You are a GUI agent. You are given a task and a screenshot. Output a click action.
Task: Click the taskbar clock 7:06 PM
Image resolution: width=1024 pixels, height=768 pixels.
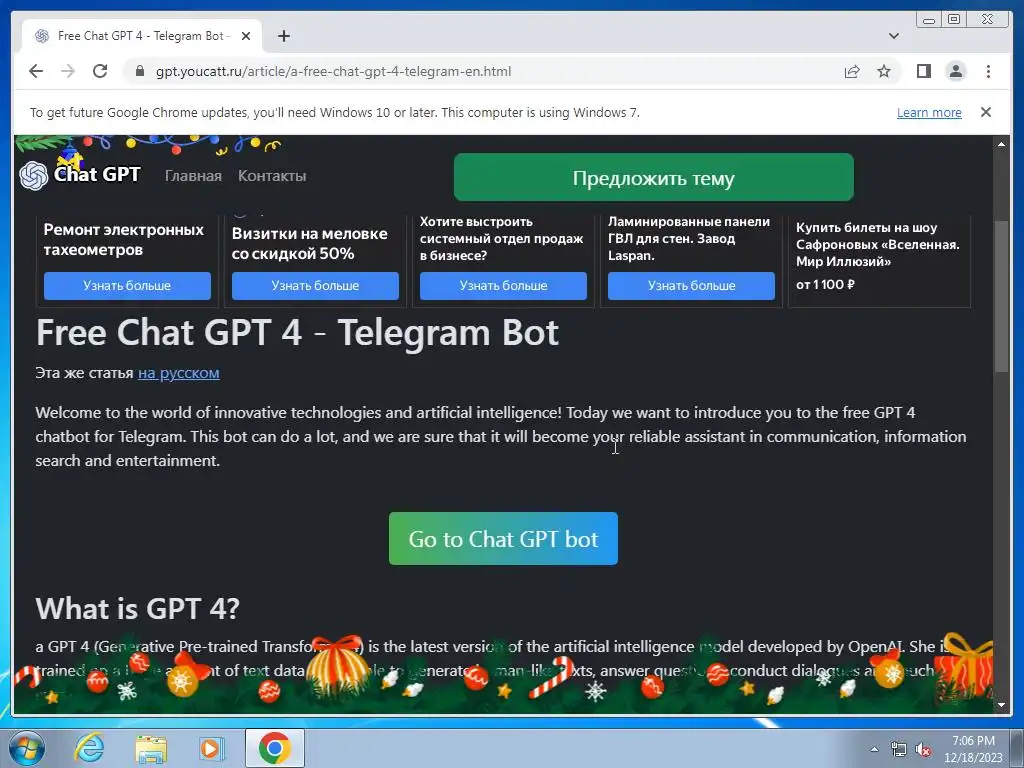click(x=973, y=741)
